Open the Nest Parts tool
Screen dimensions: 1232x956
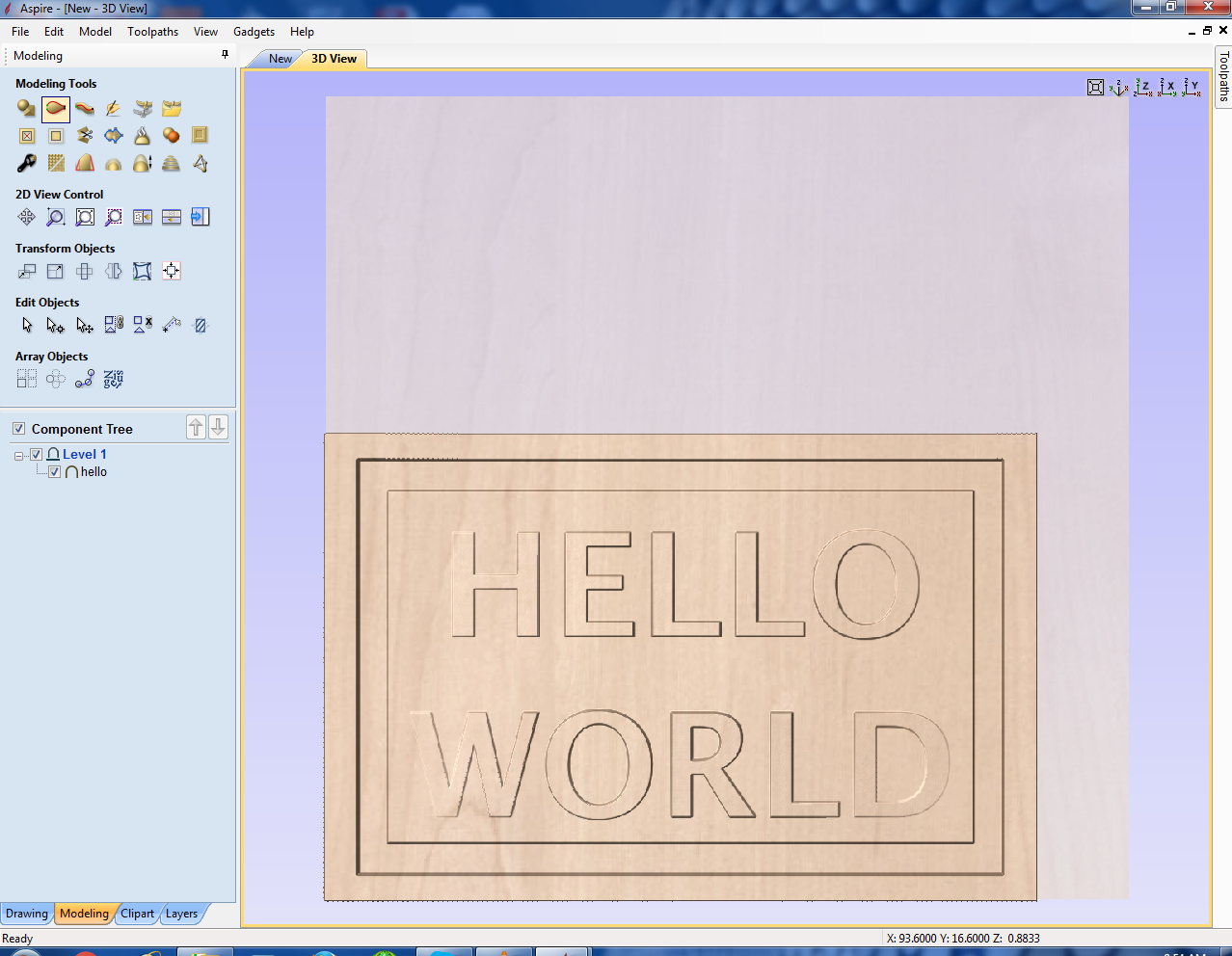pyautogui.click(x=114, y=380)
